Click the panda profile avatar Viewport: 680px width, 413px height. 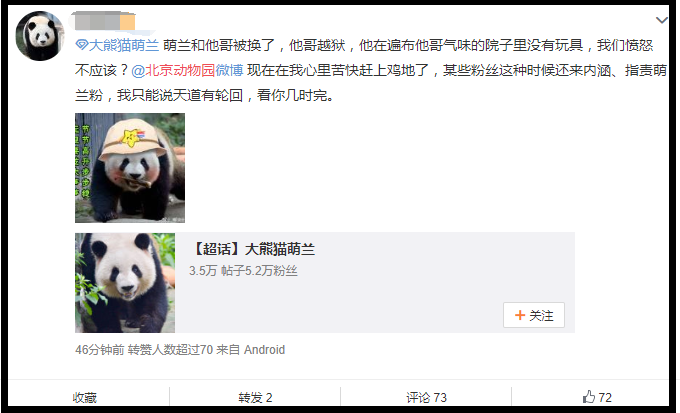(40, 36)
